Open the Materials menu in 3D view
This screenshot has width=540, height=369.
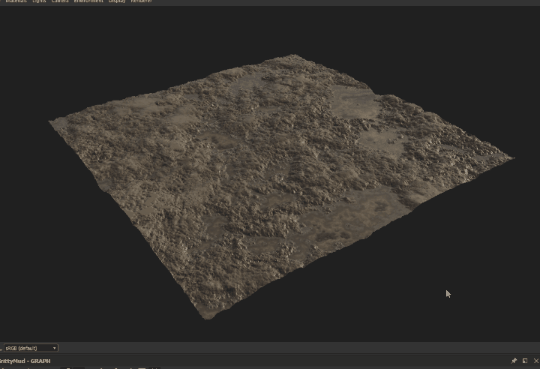point(16,1)
